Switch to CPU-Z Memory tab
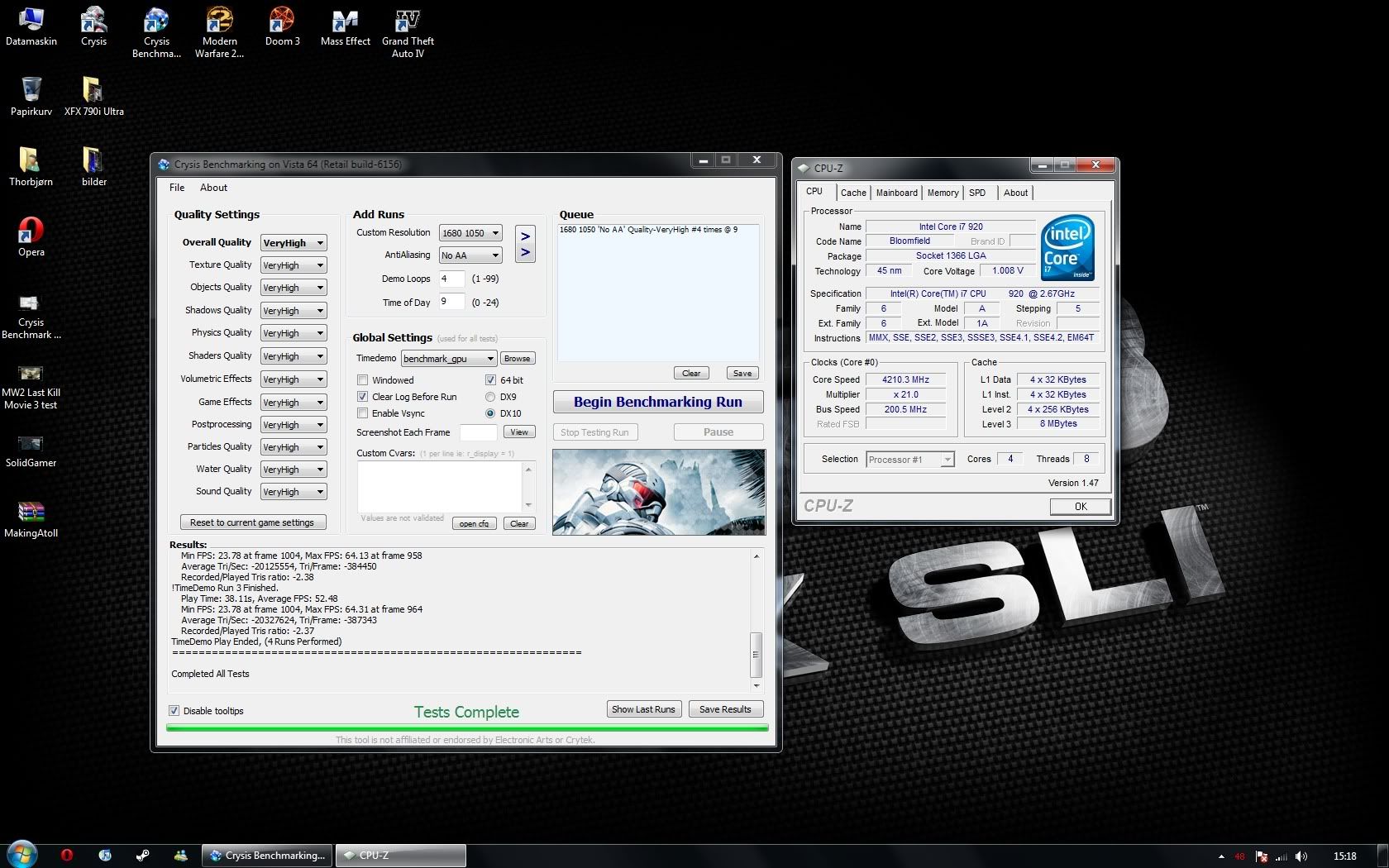The image size is (1389, 868). pyautogui.click(x=943, y=193)
